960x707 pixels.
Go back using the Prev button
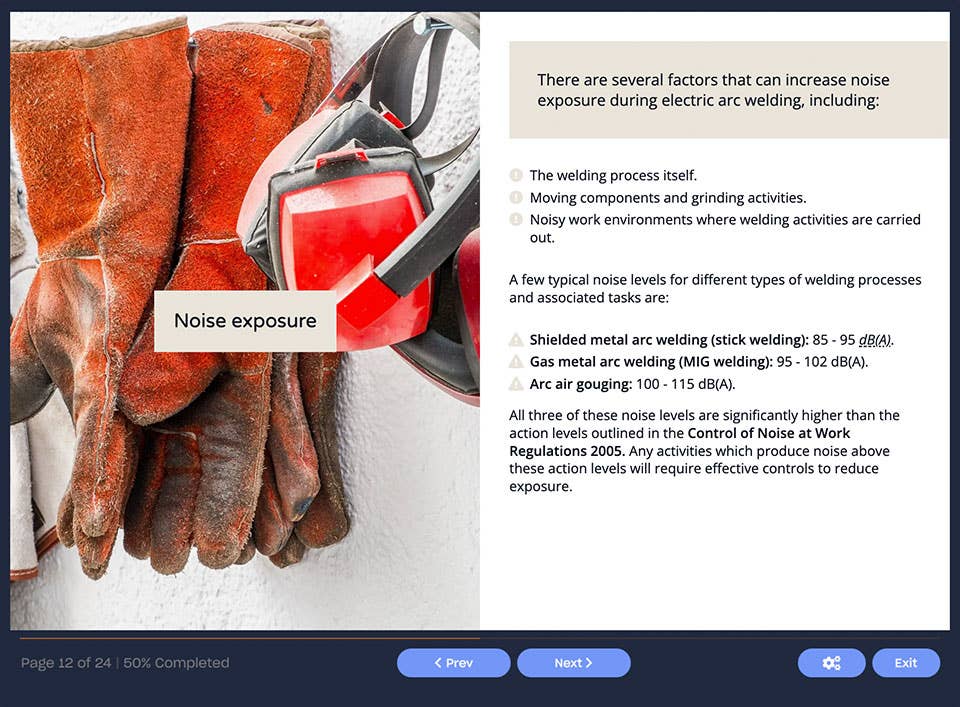(454, 662)
